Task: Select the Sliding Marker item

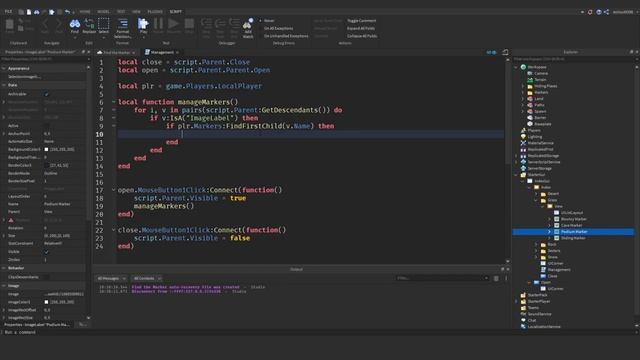Action: [x=573, y=238]
